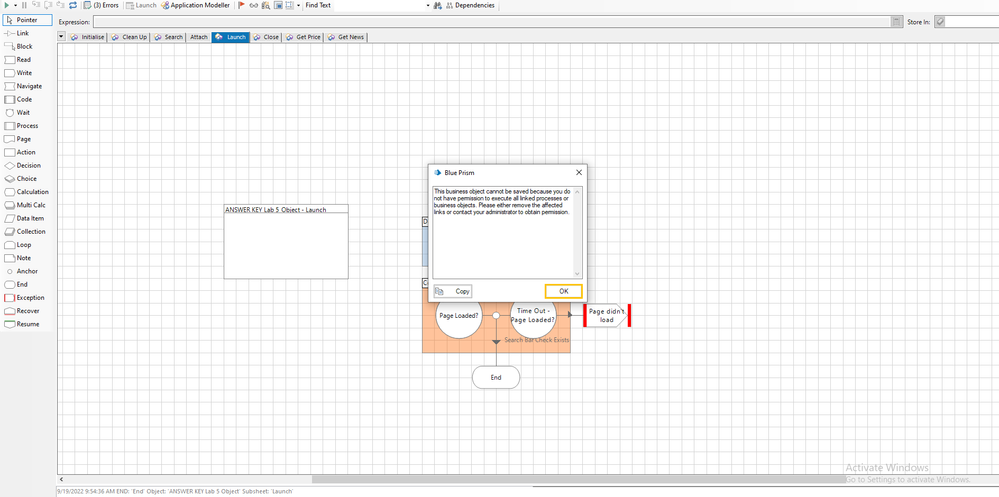The width and height of the screenshot is (999, 497).
Task: Switch to the Initialise page tab
Action: (87, 37)
